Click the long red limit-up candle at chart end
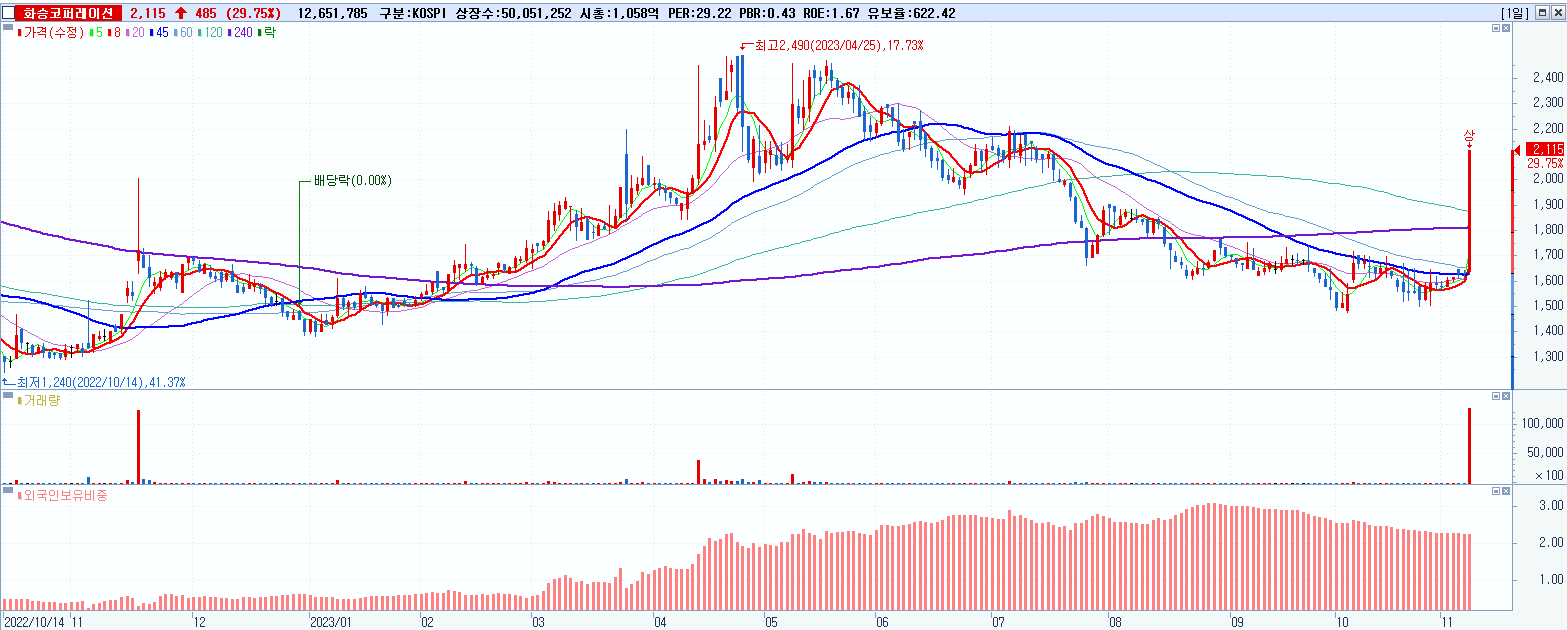The height and width of the screenshot is (630, 1567). pos(1469,210)
